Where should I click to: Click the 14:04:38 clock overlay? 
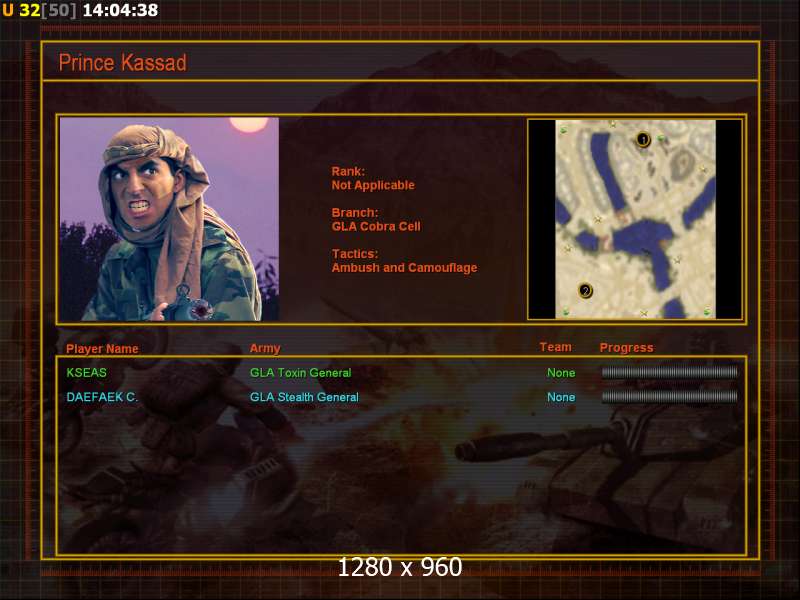tap(120, 10)
